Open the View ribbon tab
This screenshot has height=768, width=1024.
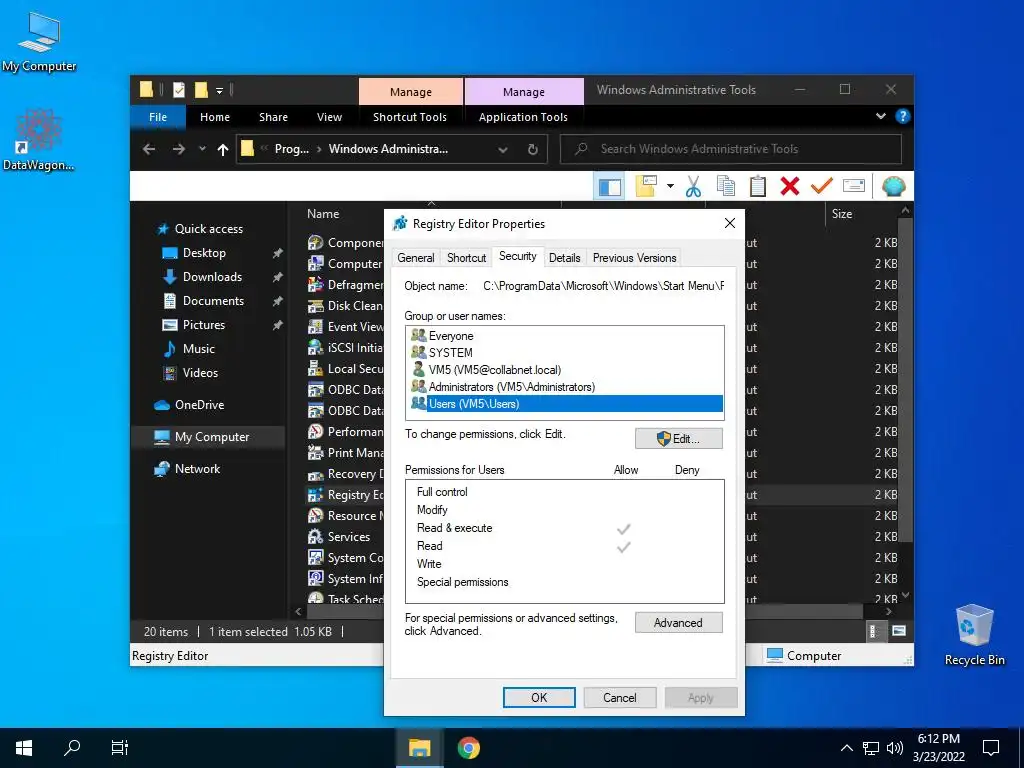click(329, 117)
